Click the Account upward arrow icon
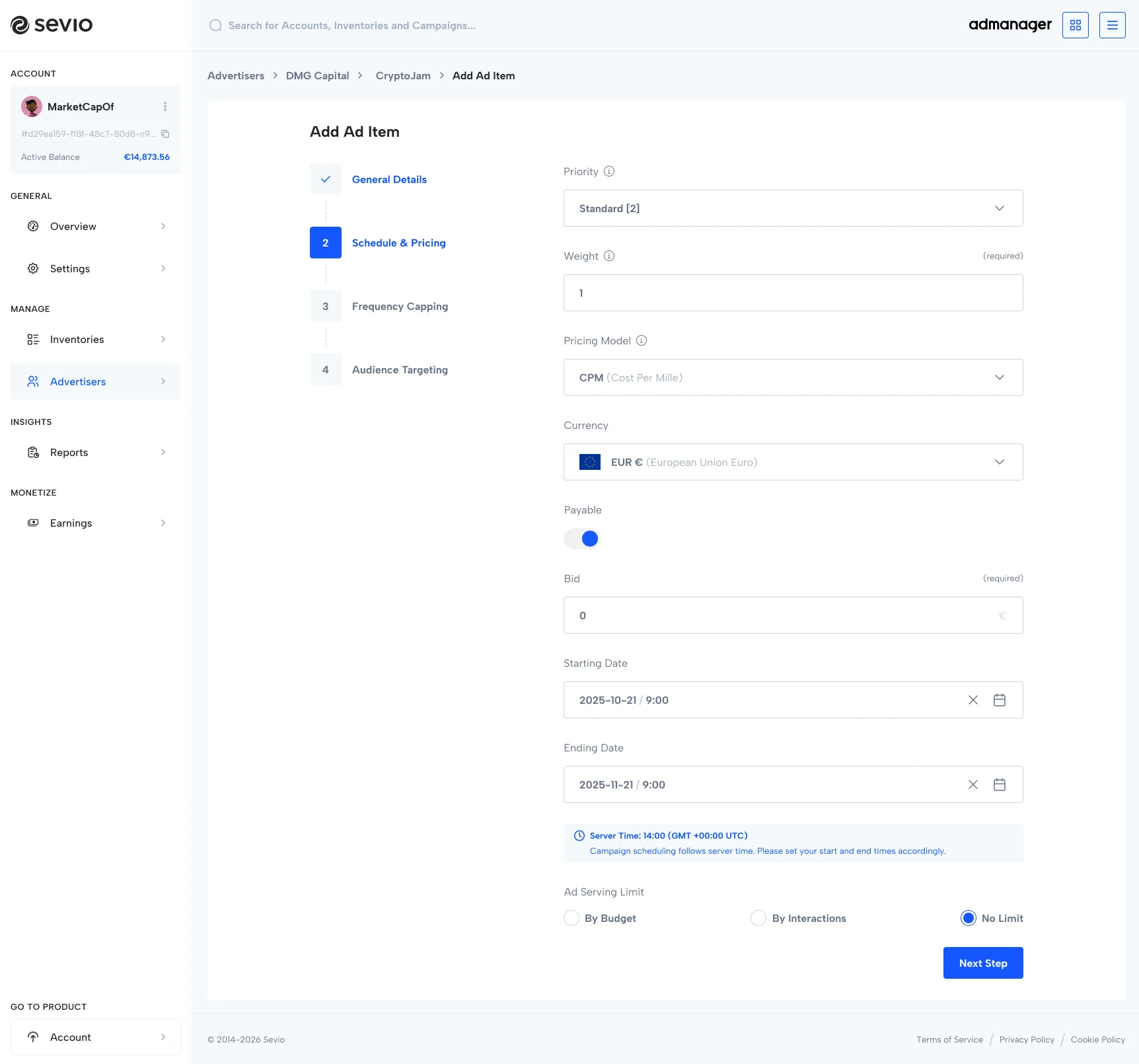 click(33, 1037)
